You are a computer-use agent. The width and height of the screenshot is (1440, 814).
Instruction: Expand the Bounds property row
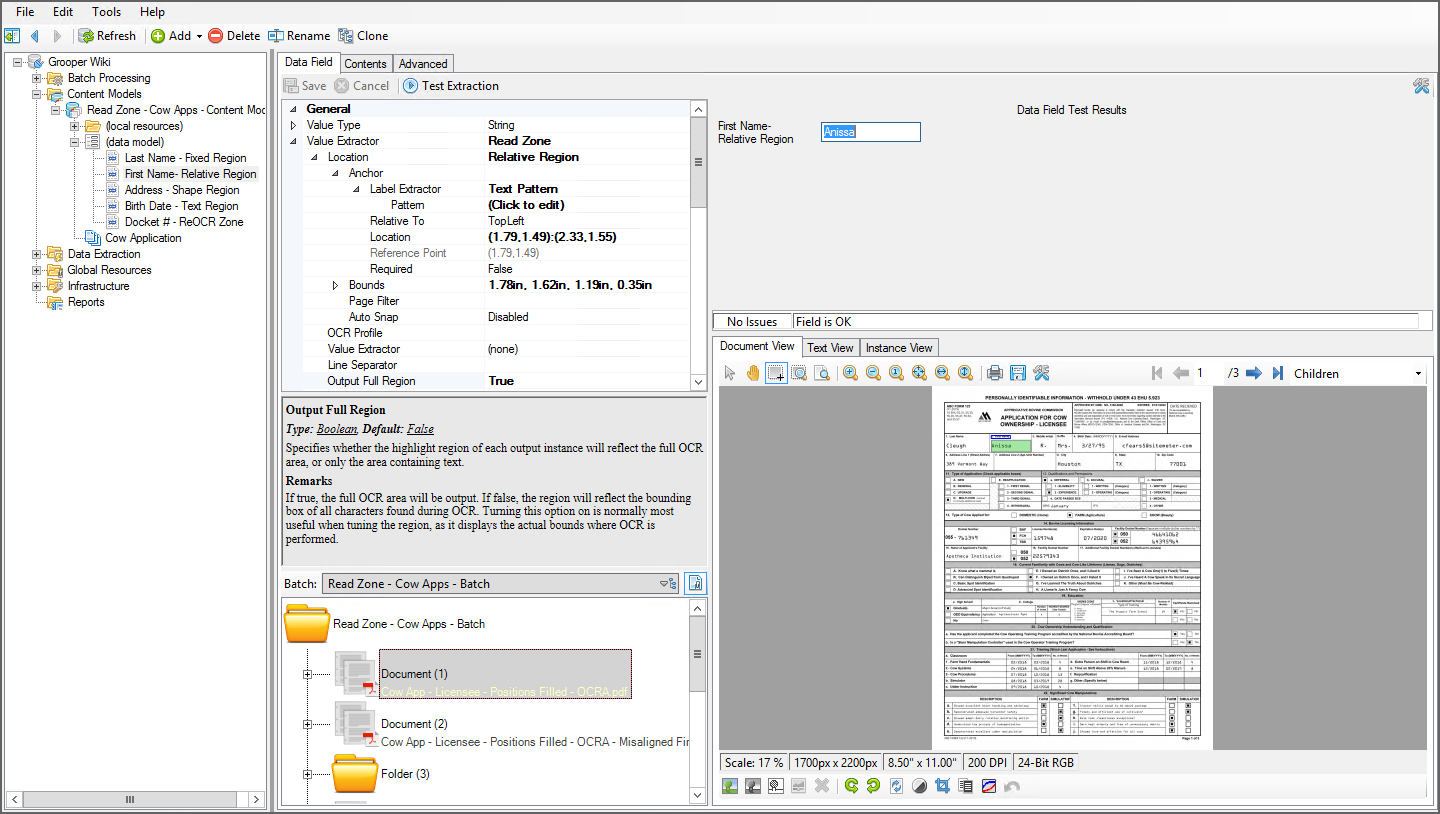point(336,285)
